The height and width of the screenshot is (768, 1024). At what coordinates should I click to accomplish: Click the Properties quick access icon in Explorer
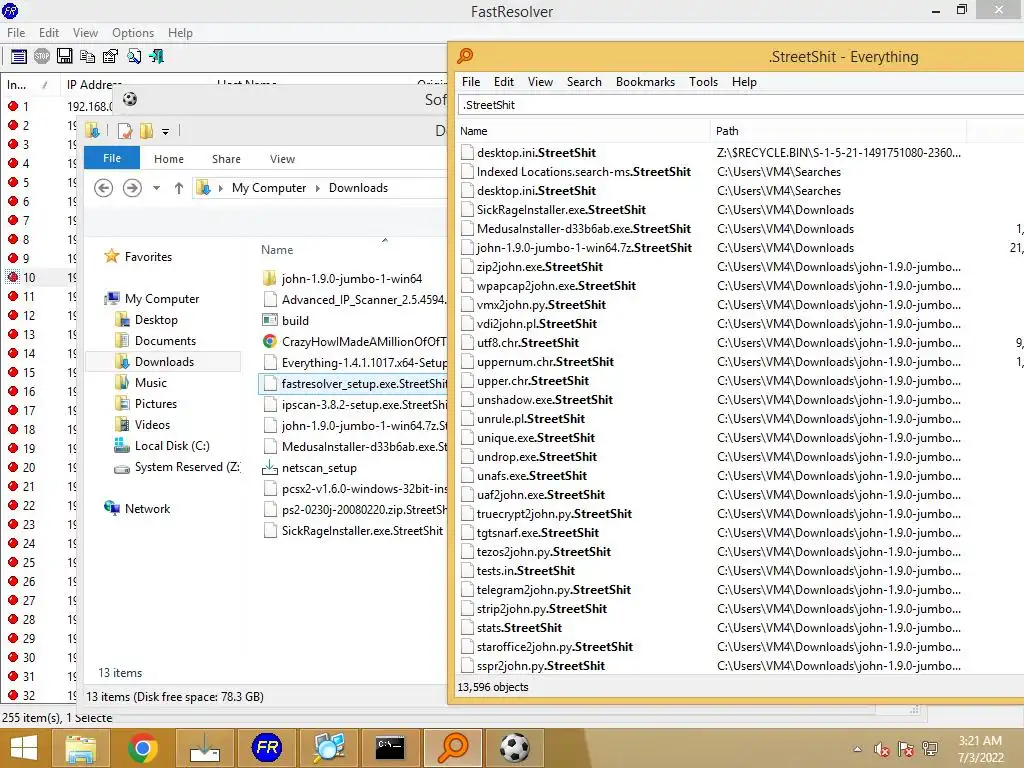[x=125, y=131]
